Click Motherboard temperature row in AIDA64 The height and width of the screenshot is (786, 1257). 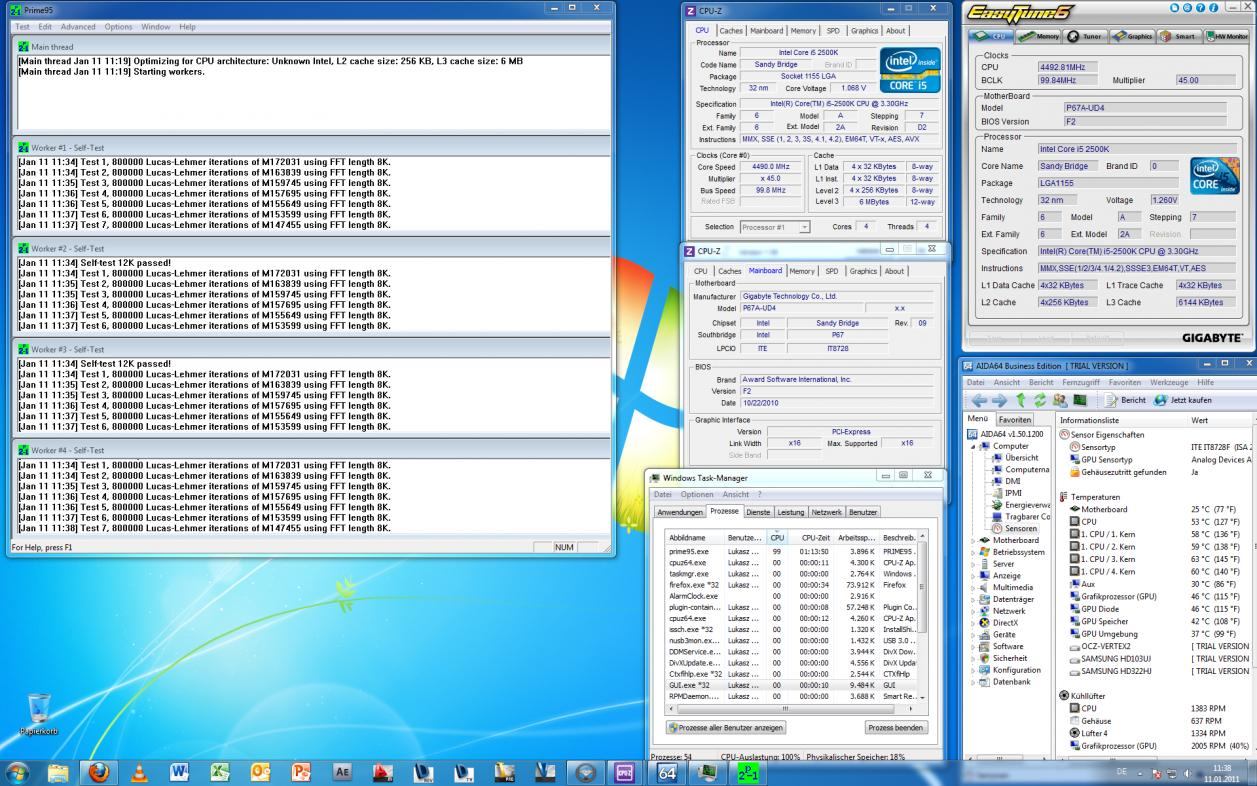click(1155, 509)
